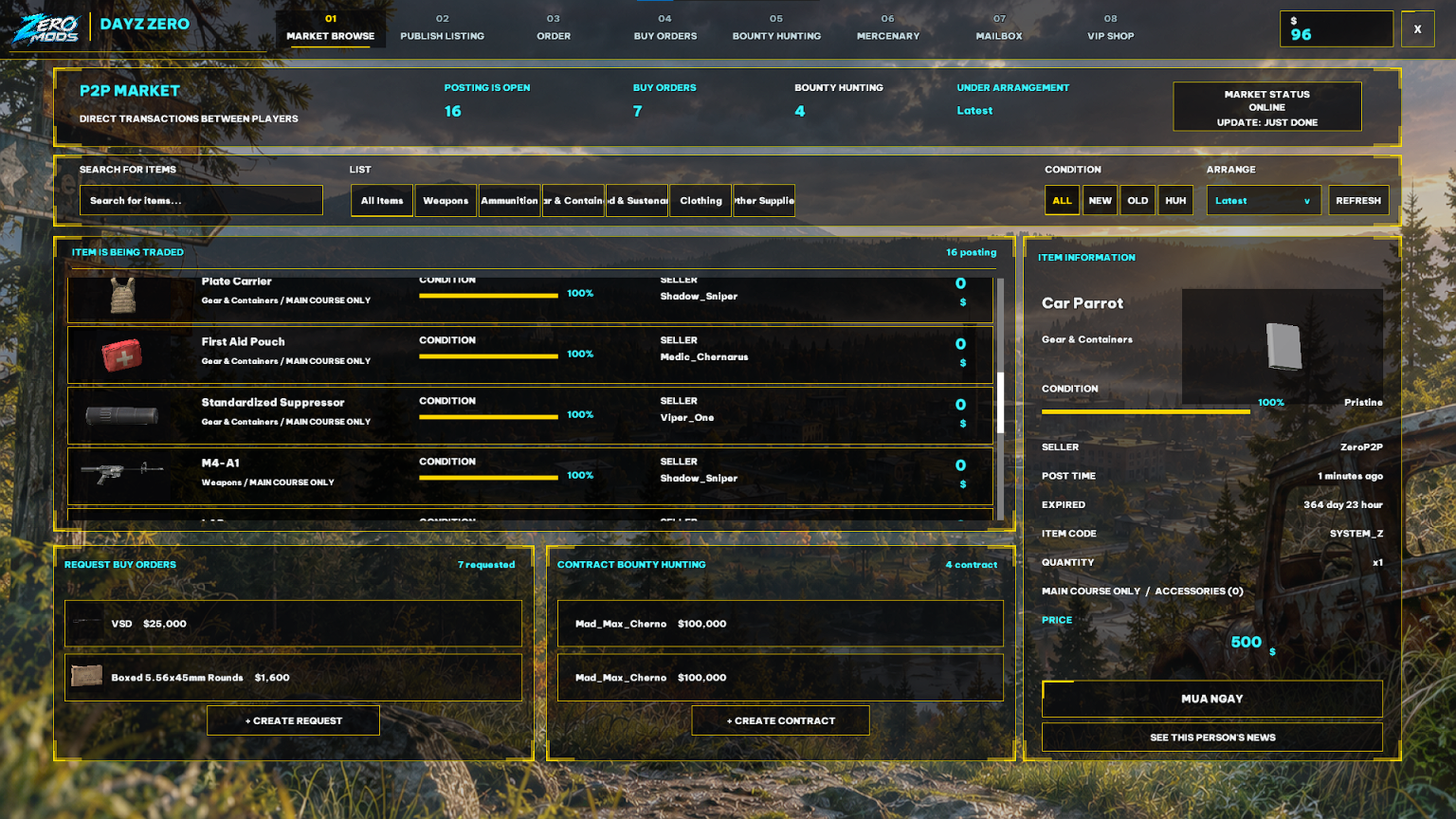Show All Items category
The image size is (1456, 819).
[x=382, y=200]
